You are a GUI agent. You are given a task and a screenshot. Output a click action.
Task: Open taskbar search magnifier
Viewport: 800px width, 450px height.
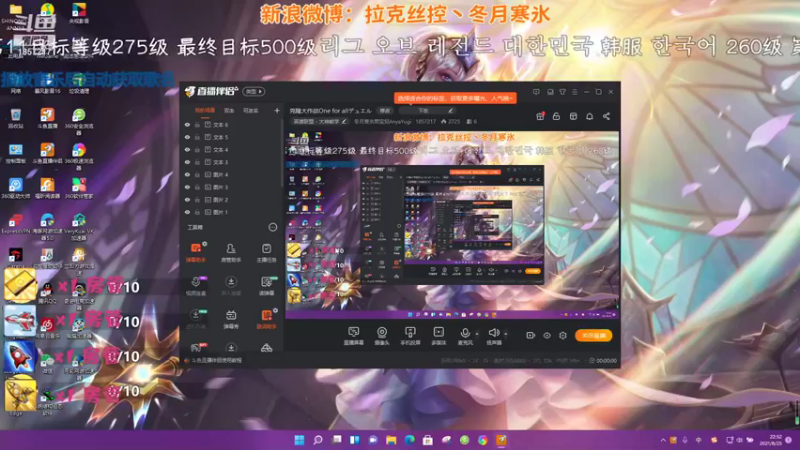click(x=318, y=440)
